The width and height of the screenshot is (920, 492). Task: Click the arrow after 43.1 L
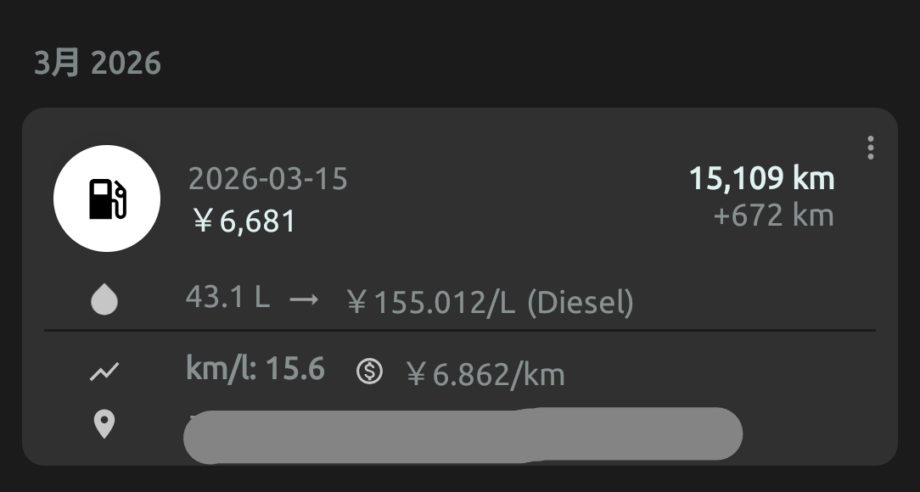click(x=303, y=300)
